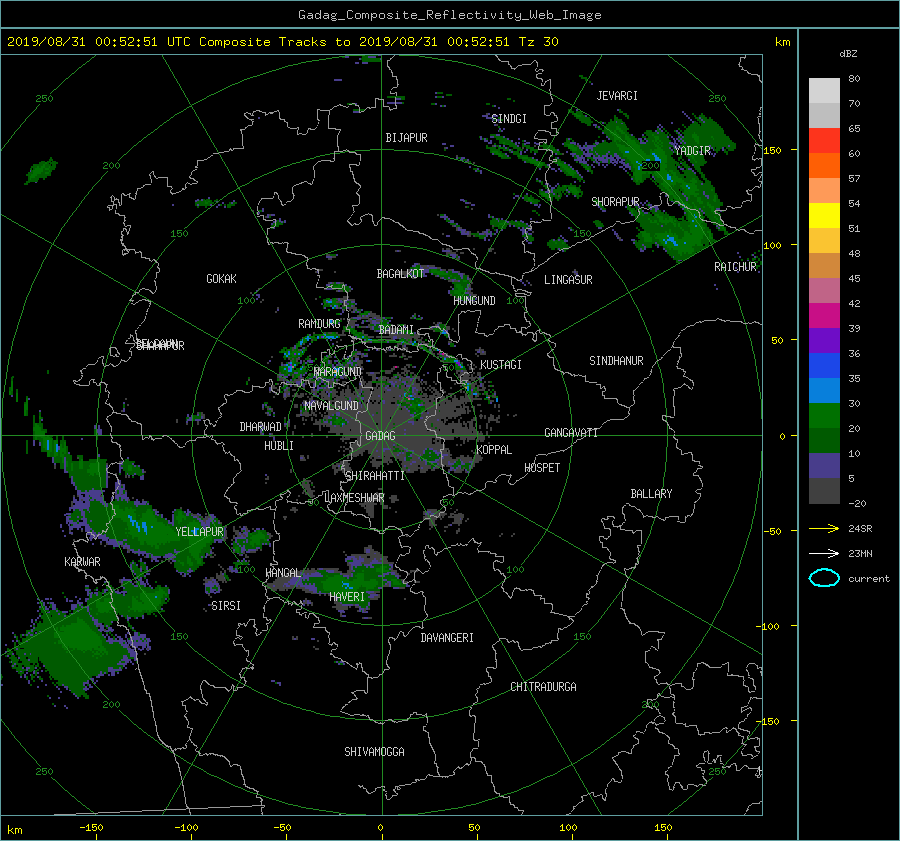Viewport: 900px width, 841px height.
Task: Click the SIRSI city label
Action: pos(226,606)
